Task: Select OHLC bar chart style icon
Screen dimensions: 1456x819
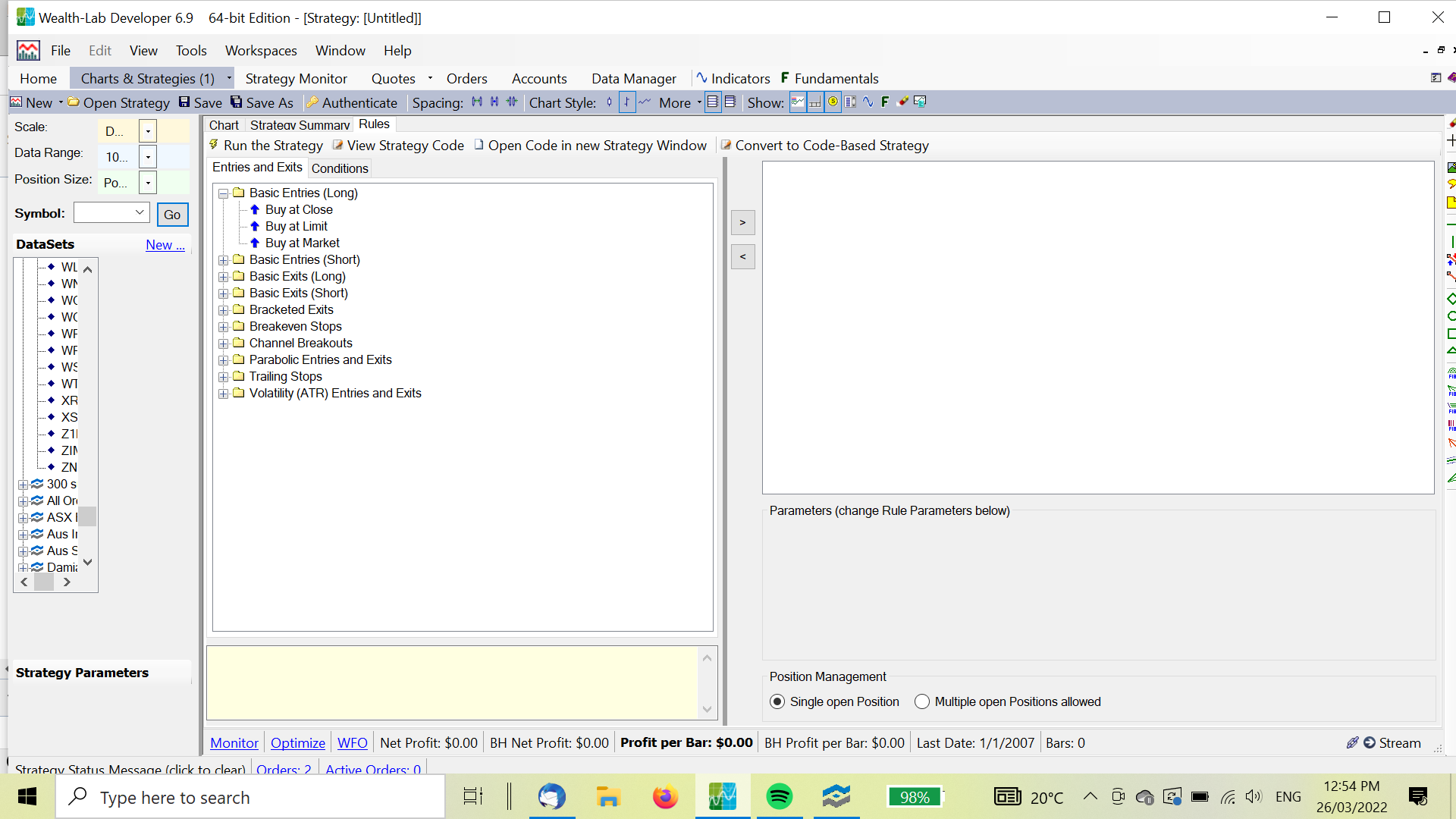Action: [627, 102]
